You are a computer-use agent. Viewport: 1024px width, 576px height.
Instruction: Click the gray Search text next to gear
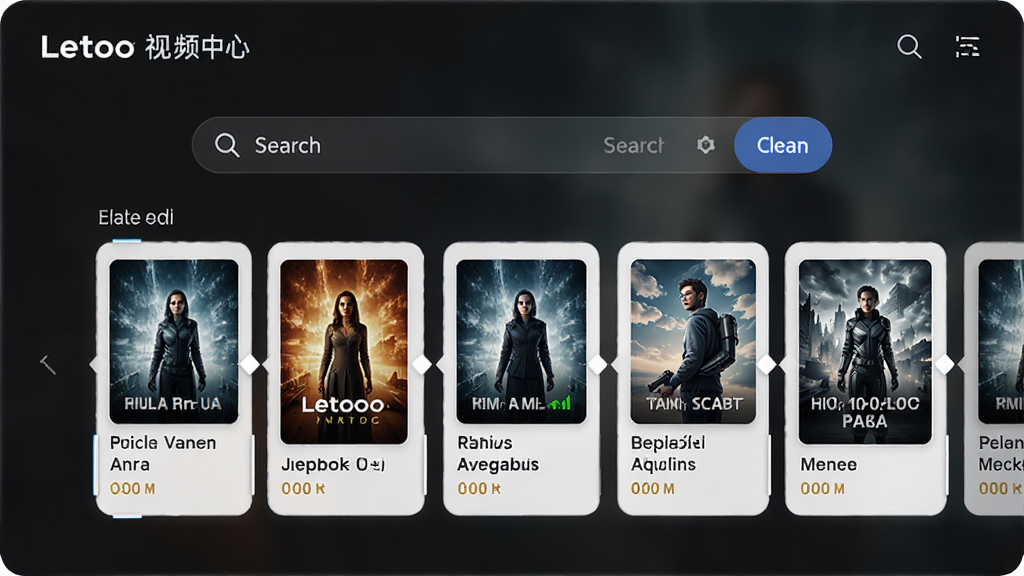(633, 145)
